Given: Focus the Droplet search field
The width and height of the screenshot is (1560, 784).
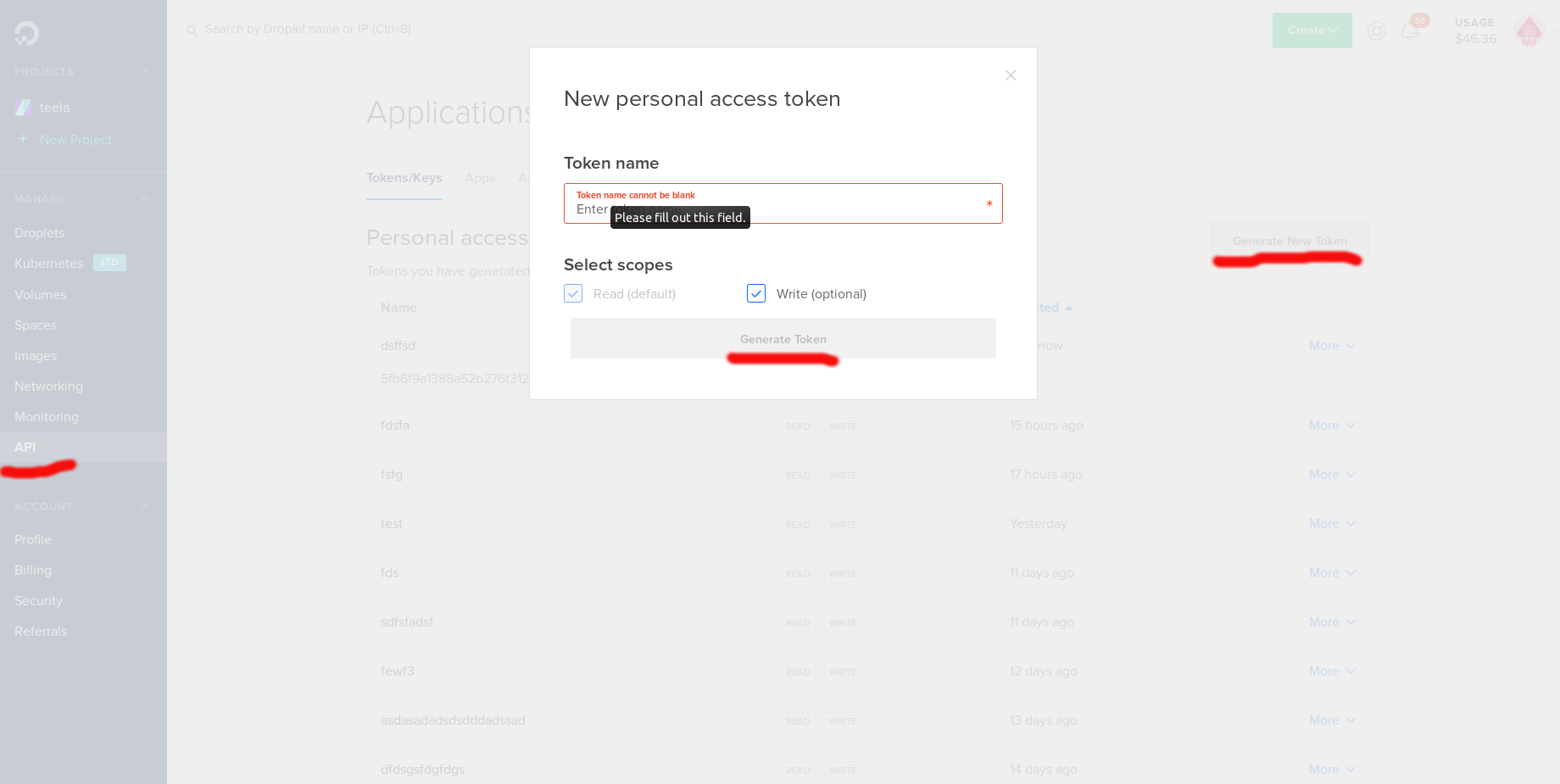Looking at the screenshot, I should click(x=308, y=30).
